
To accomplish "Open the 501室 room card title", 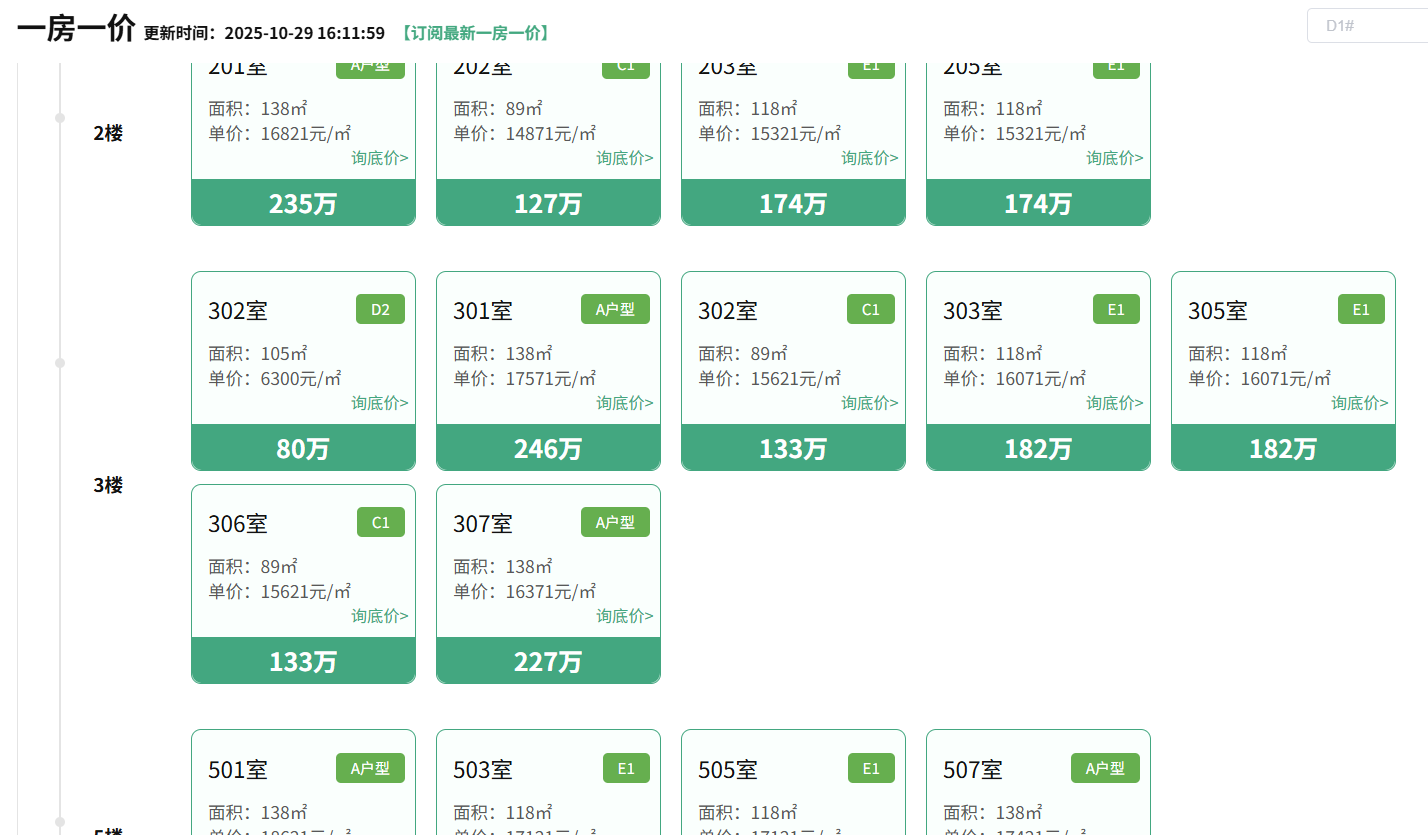I will (238, 770).
